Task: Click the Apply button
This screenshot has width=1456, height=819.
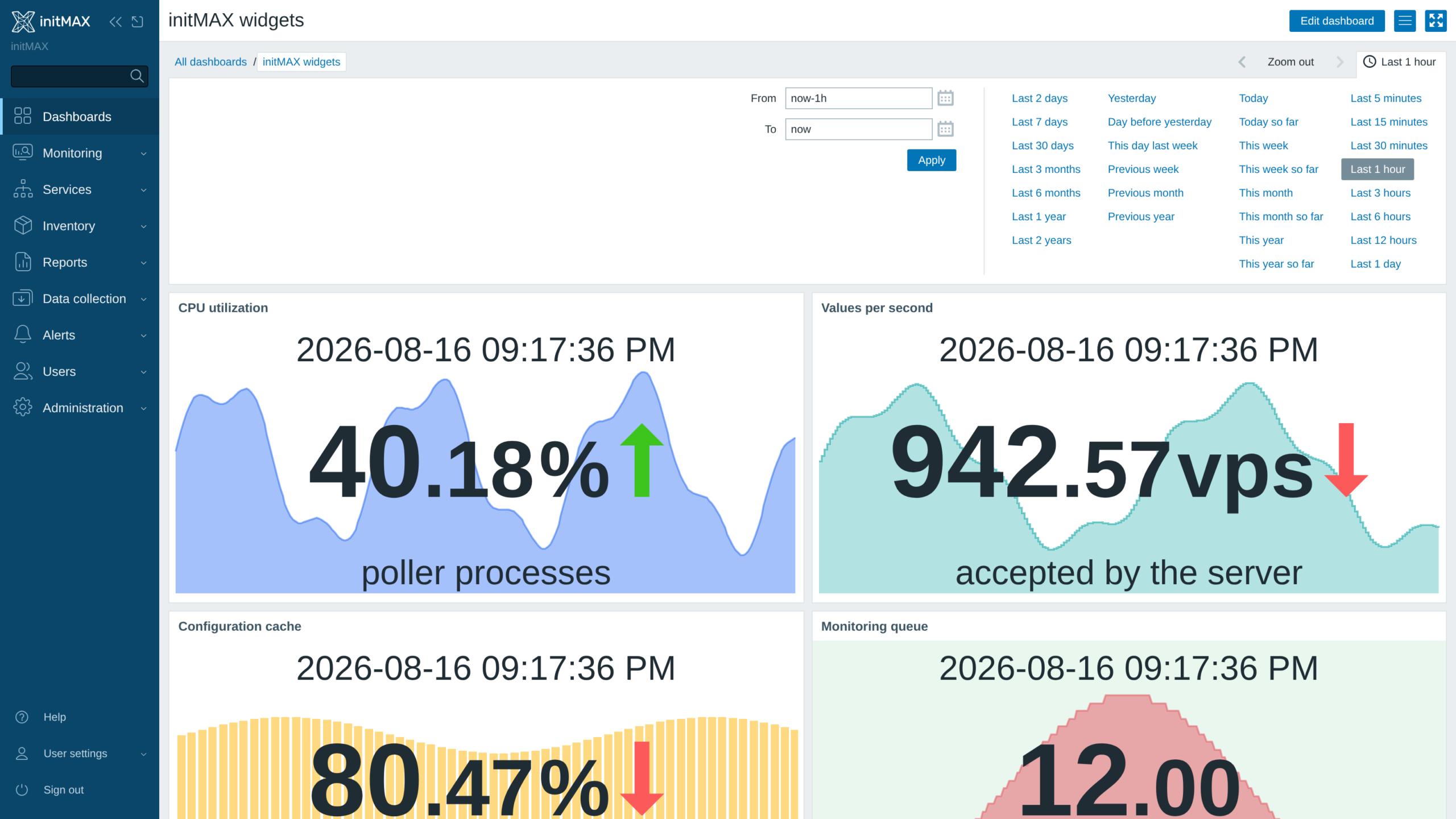Action: pyautogui.click(x=932, y=160)
